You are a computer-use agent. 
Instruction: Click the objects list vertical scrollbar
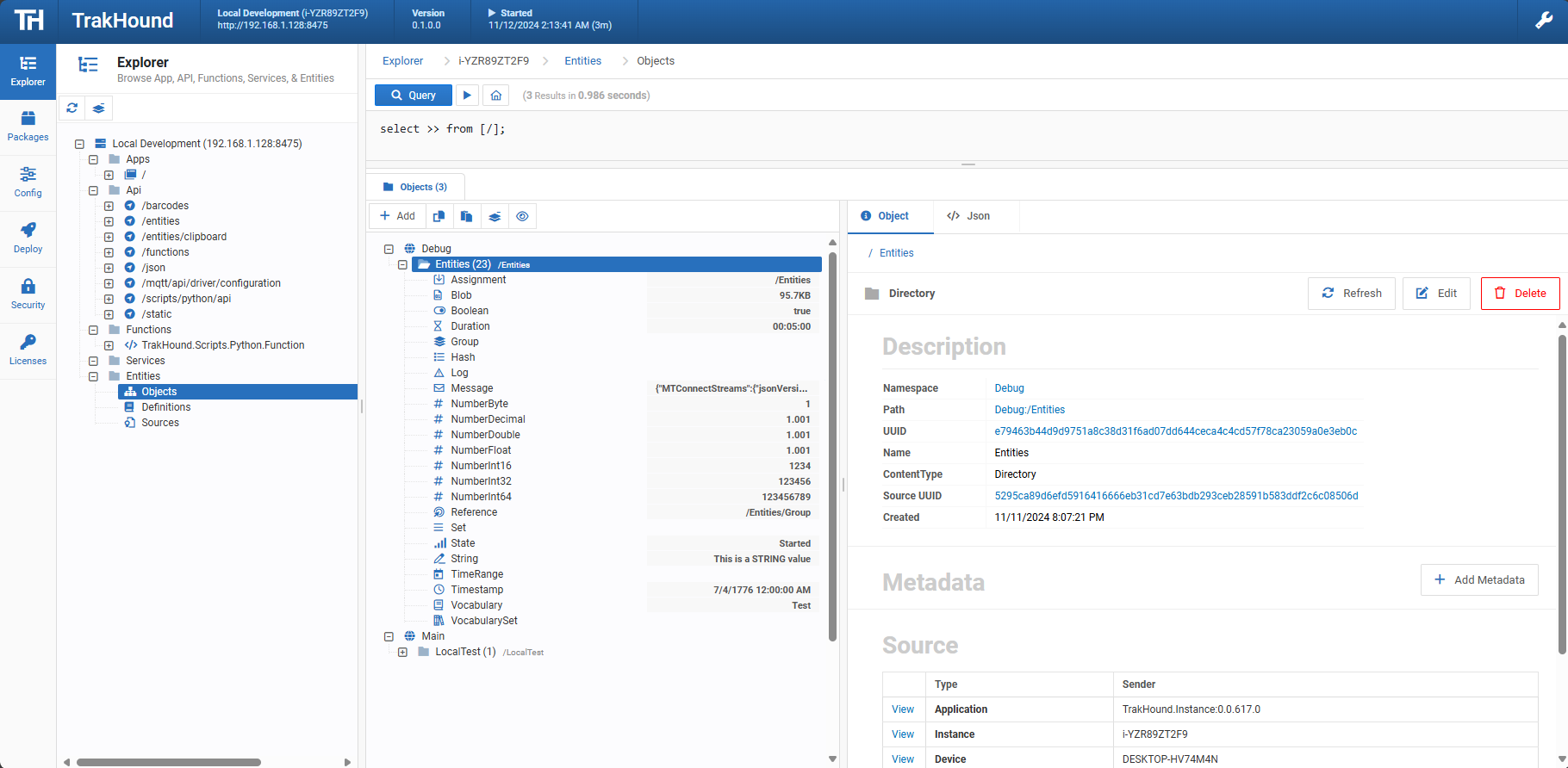[x=832, y=446]
